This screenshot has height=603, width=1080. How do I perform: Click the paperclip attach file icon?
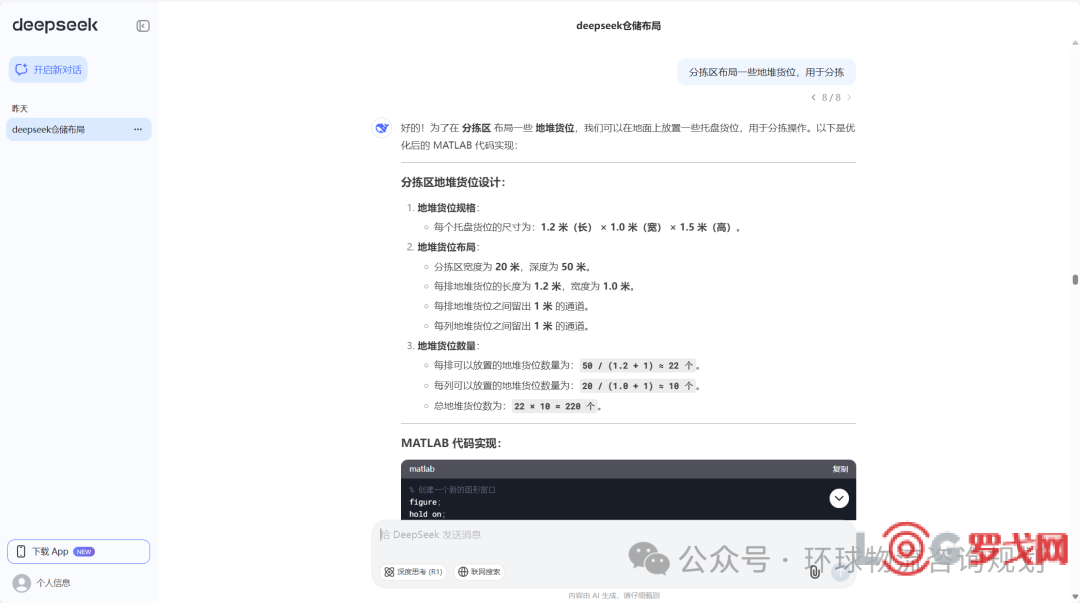click(x=815, y=572)
